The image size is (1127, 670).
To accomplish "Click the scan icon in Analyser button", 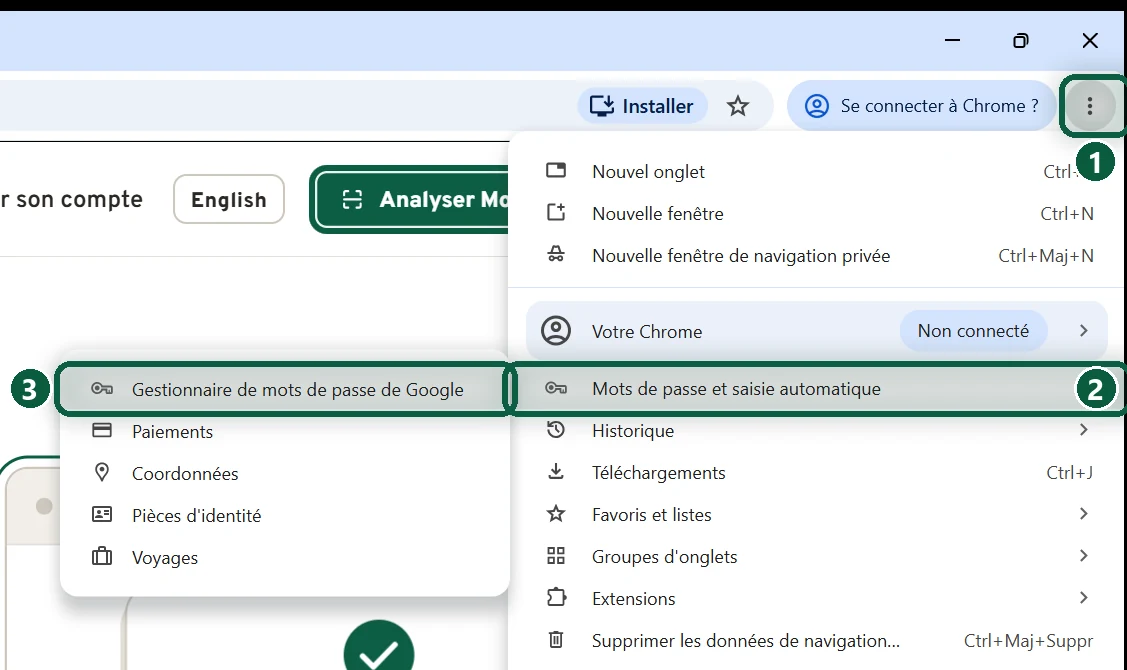I will [351, 199].
